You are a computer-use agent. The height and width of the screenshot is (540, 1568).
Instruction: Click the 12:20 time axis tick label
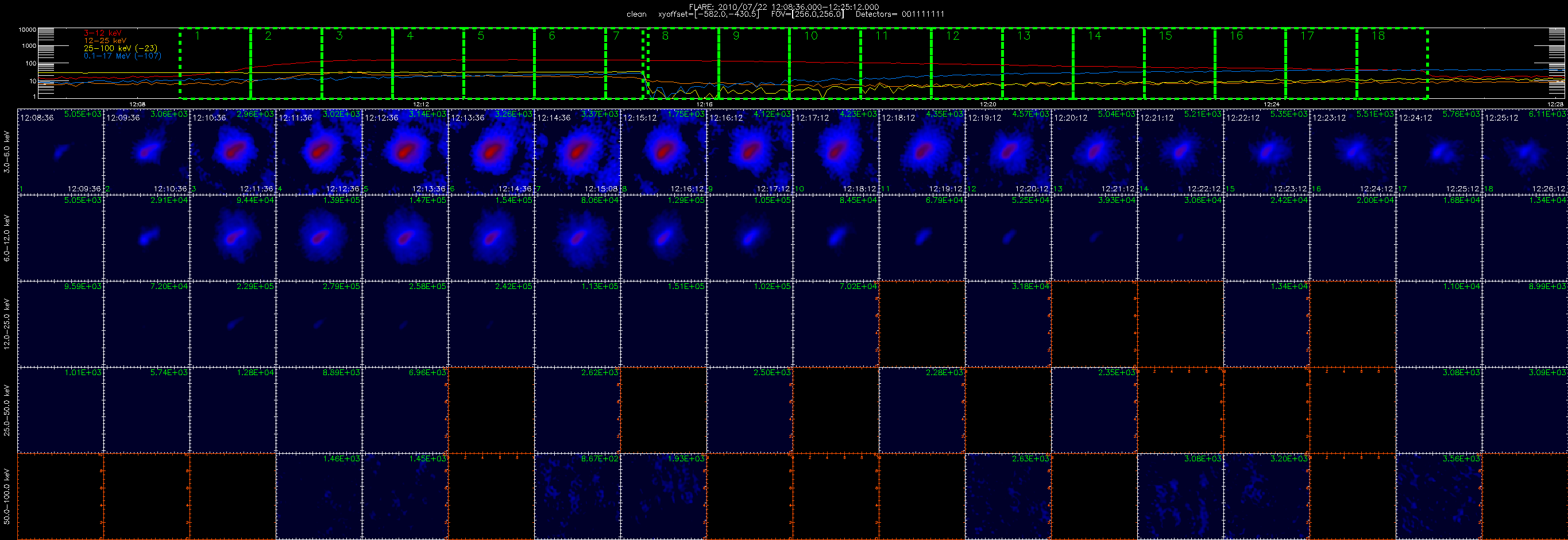click(x=988, y=105)
